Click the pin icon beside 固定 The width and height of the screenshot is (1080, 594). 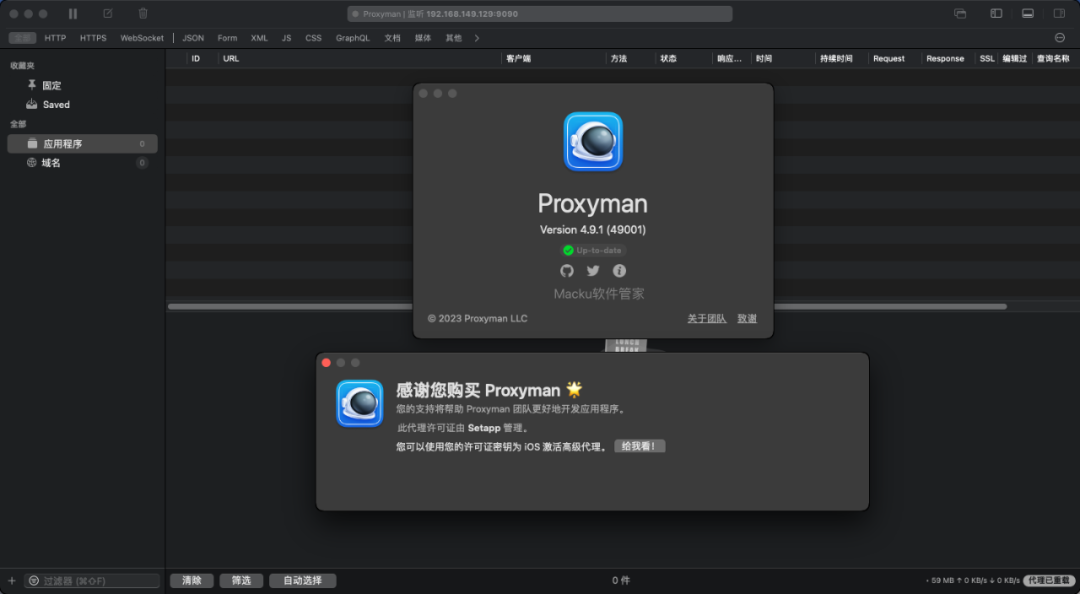click(x=32, y=85)
